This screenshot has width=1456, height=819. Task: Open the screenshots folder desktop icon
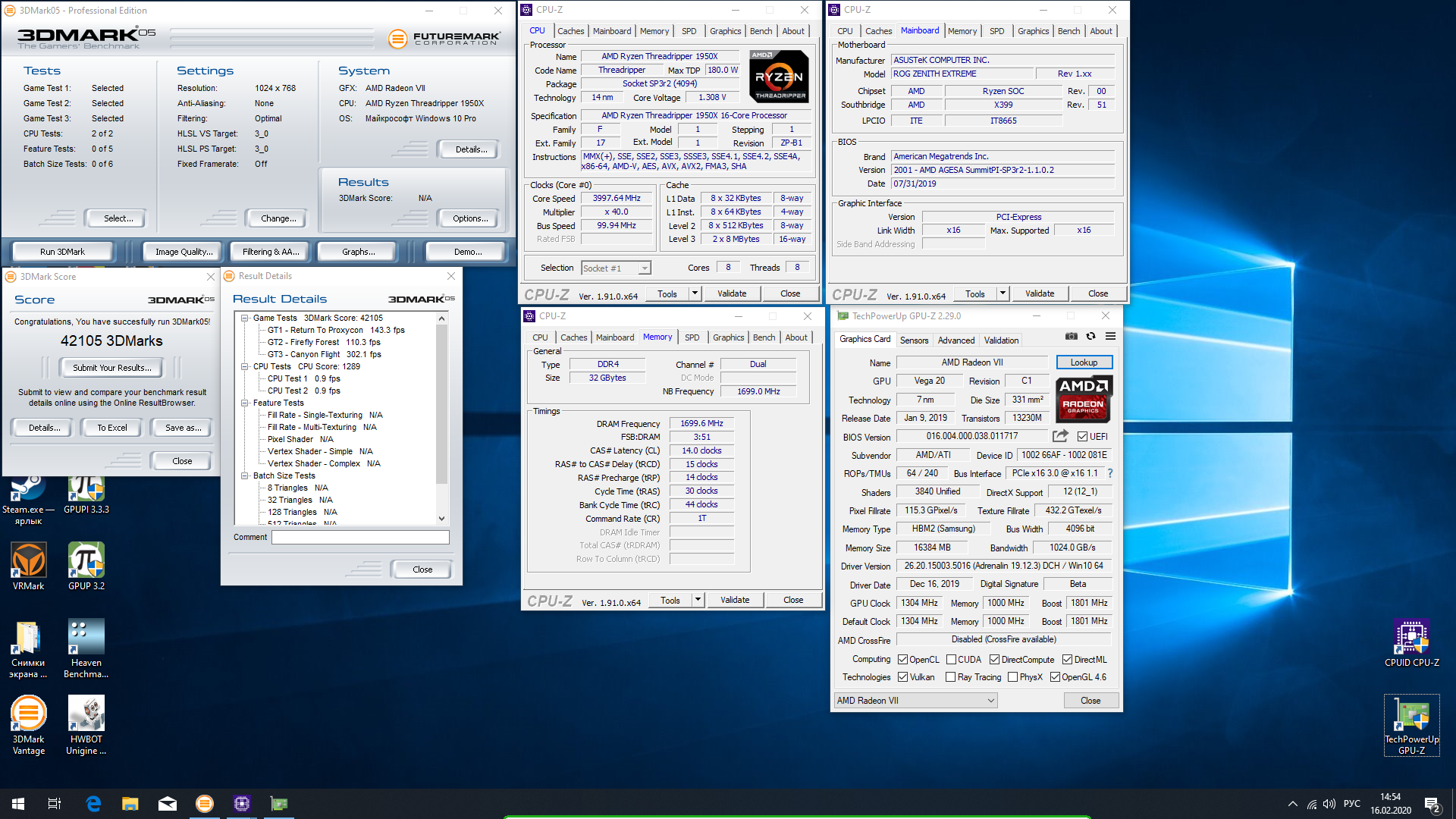pos(28,649)
